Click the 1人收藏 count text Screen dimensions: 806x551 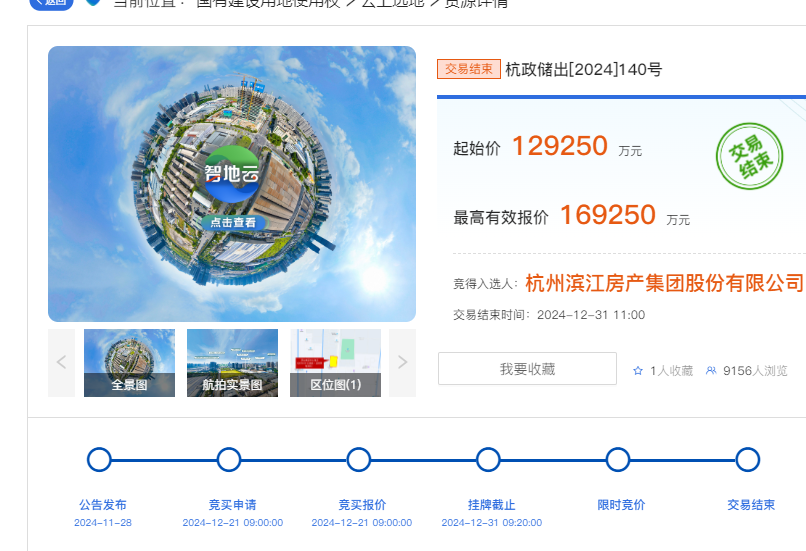tap(671, 371)
